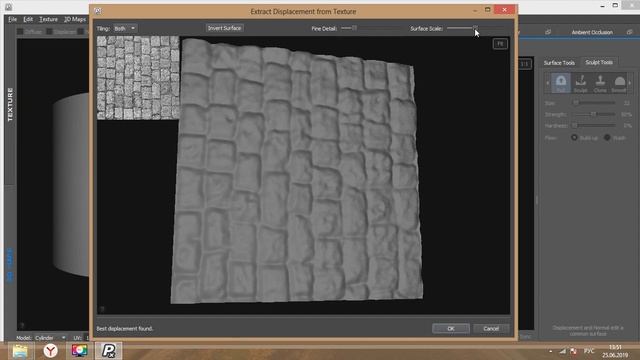Click the taskbar clock showing 25.06.2019

point(615,351)
